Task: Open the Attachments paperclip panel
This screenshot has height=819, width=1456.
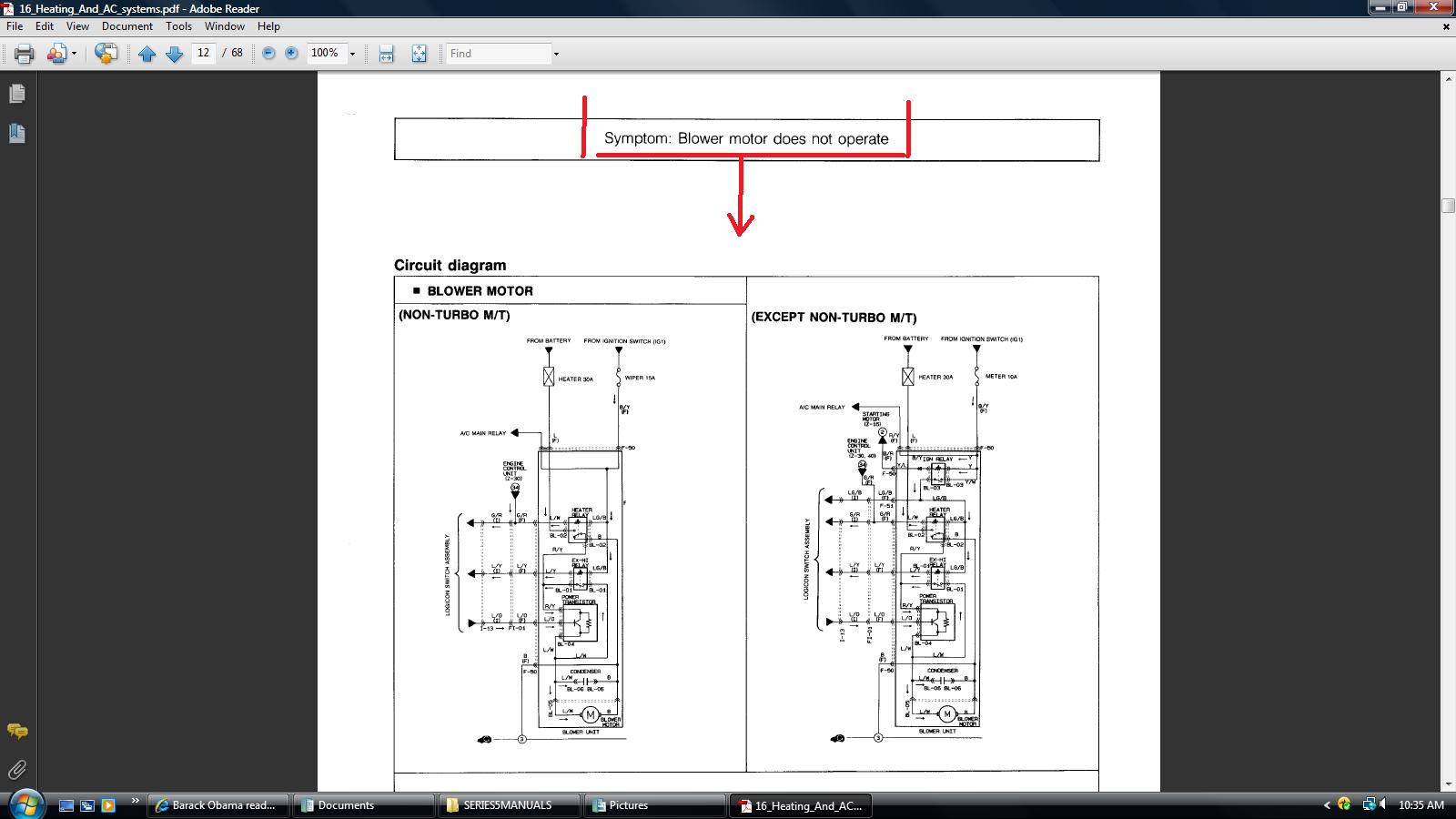Action: tap(16, 771)
